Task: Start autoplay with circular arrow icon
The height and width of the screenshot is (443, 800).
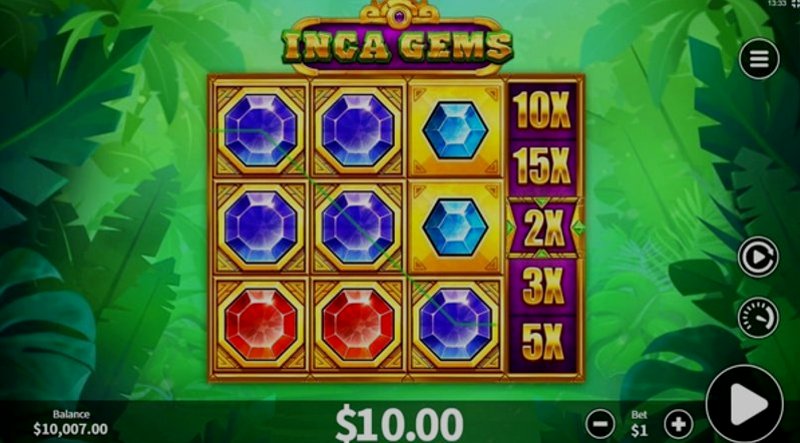Action: [x=758, y=256]
